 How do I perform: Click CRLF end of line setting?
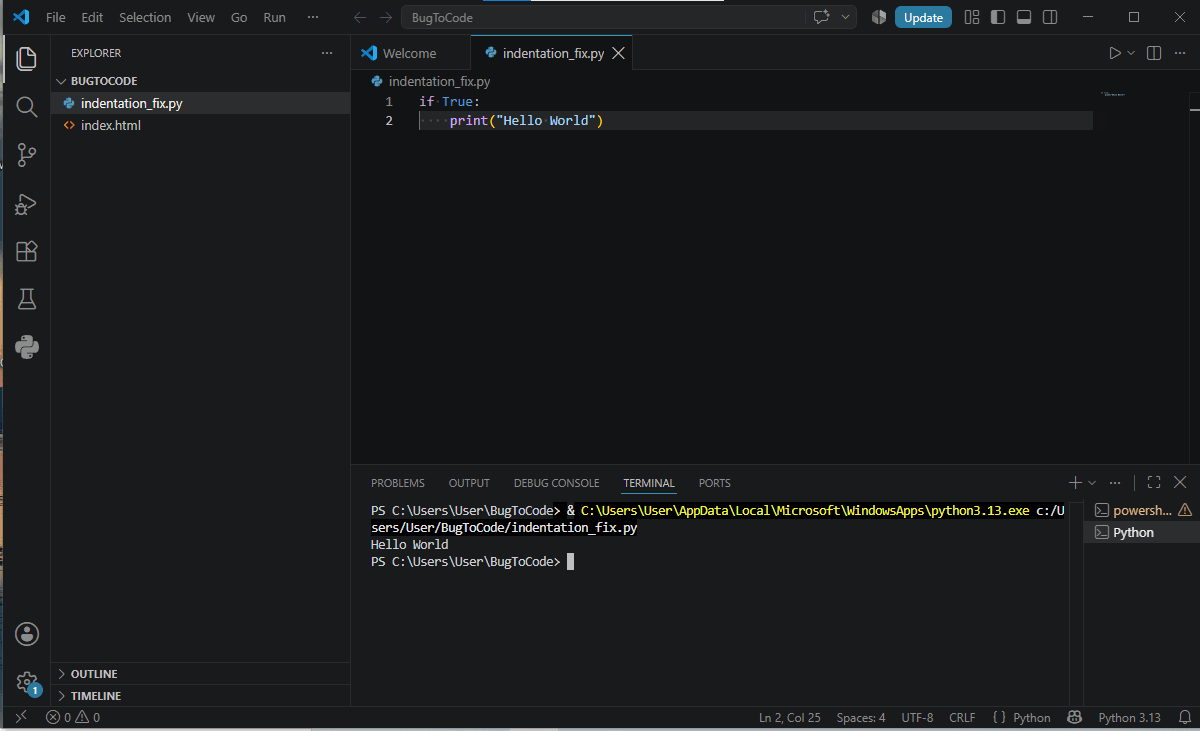[962, 717]
